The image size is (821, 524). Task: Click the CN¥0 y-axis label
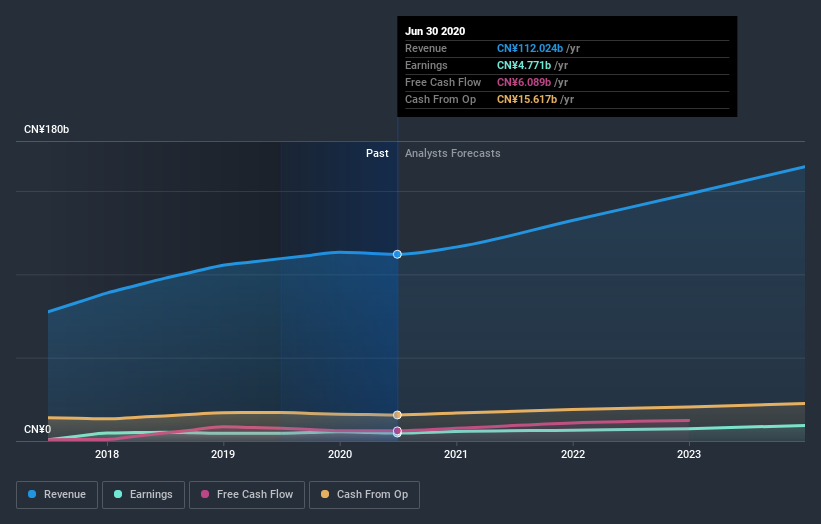(38, 429)
